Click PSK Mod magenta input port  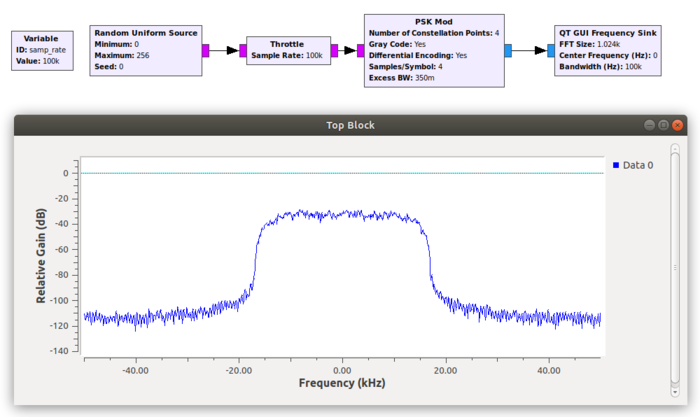click(x=361, y=50)
